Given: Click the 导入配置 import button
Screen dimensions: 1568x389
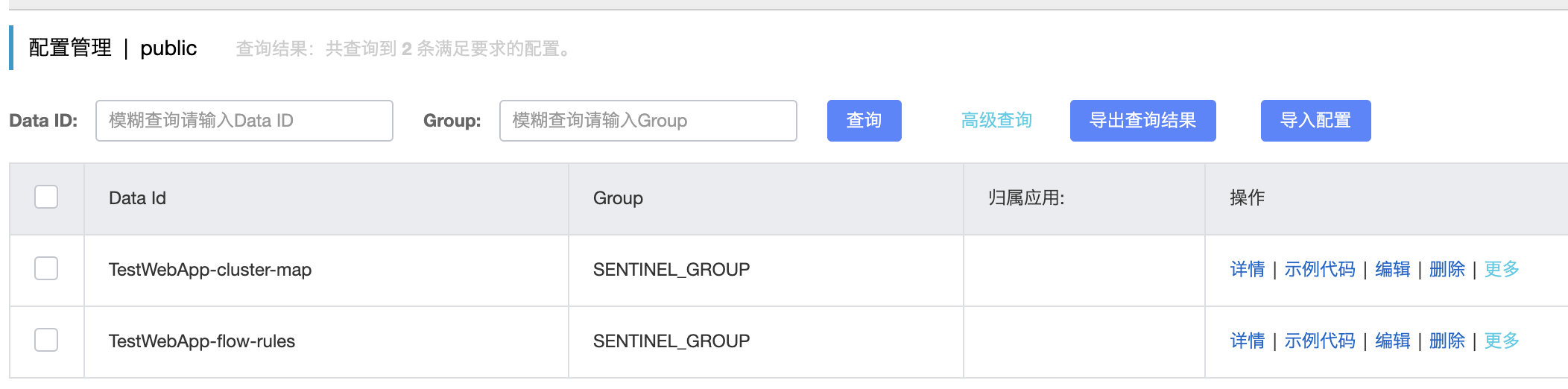Looking at the screenshot, I should 1315,121.
